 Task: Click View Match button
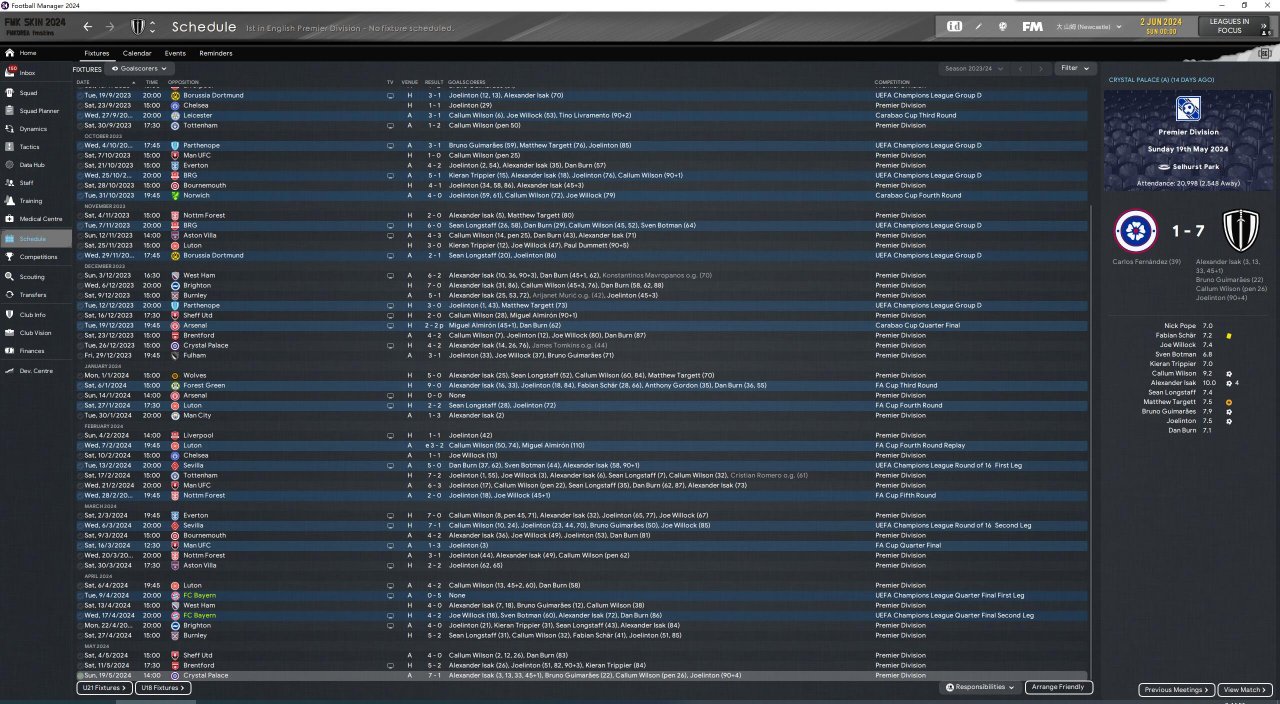(x=1245, y=690)
